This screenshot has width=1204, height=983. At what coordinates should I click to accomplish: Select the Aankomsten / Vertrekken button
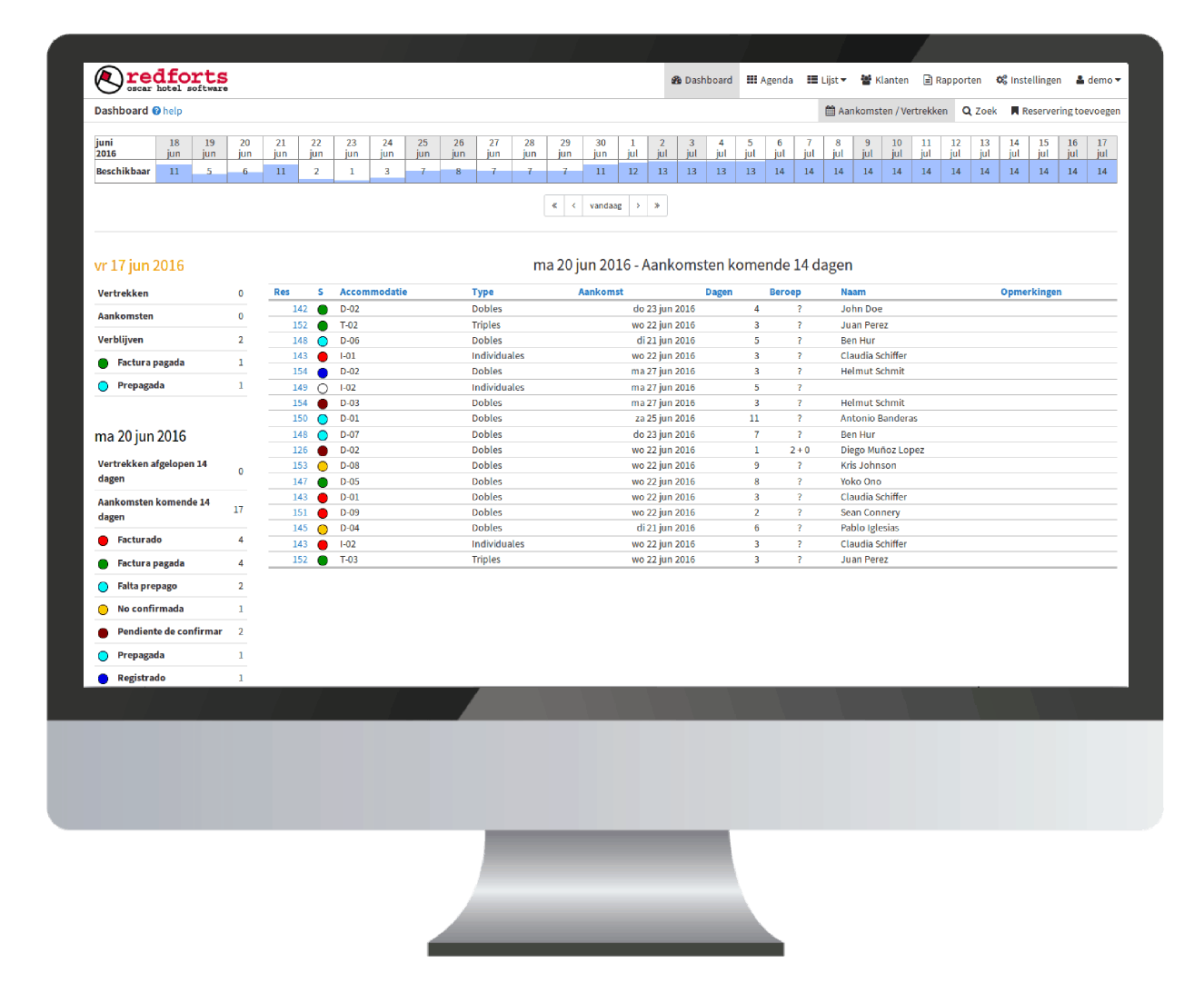coord(886,111)
